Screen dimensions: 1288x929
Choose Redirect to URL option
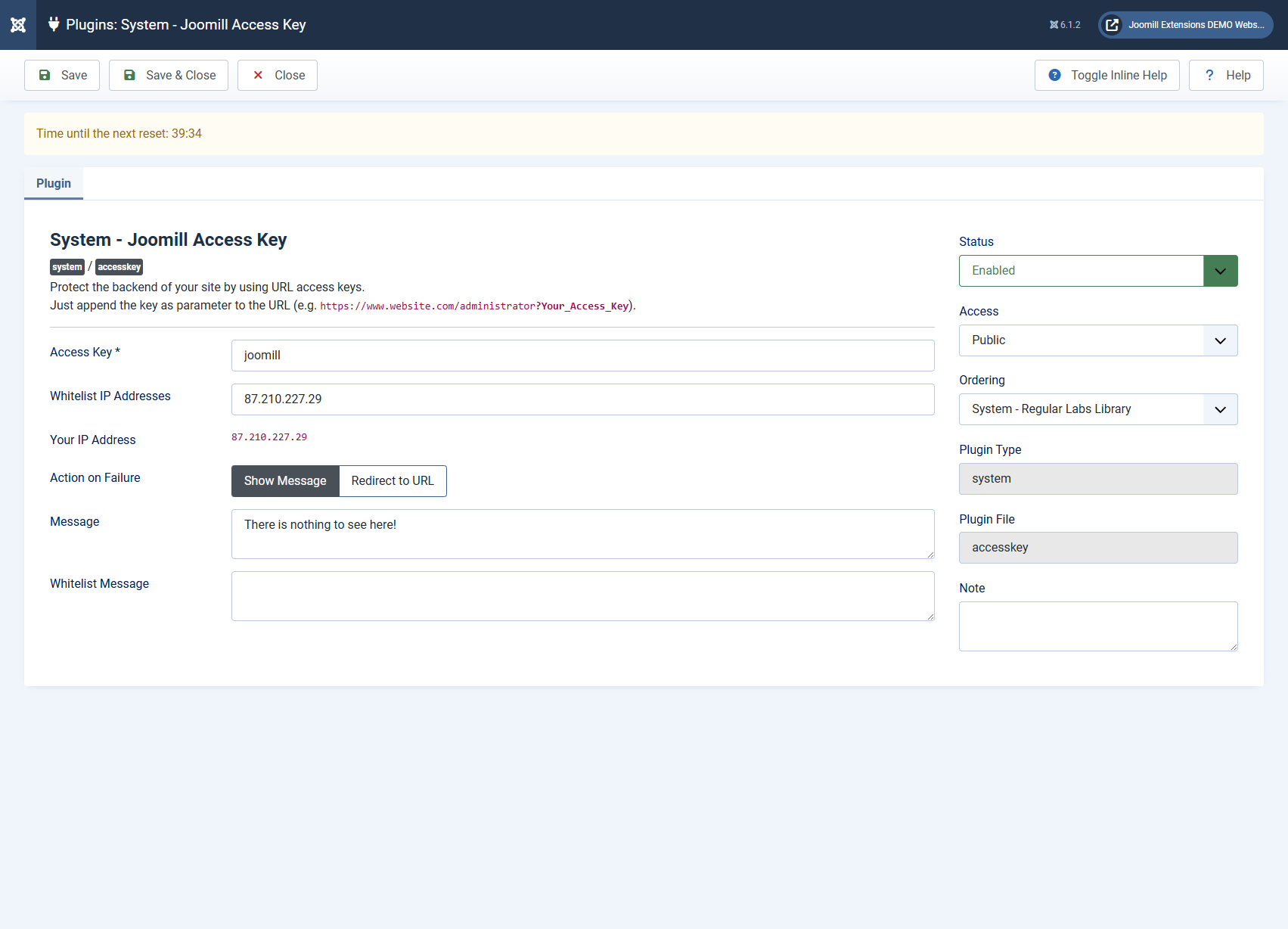pos(393,481)
